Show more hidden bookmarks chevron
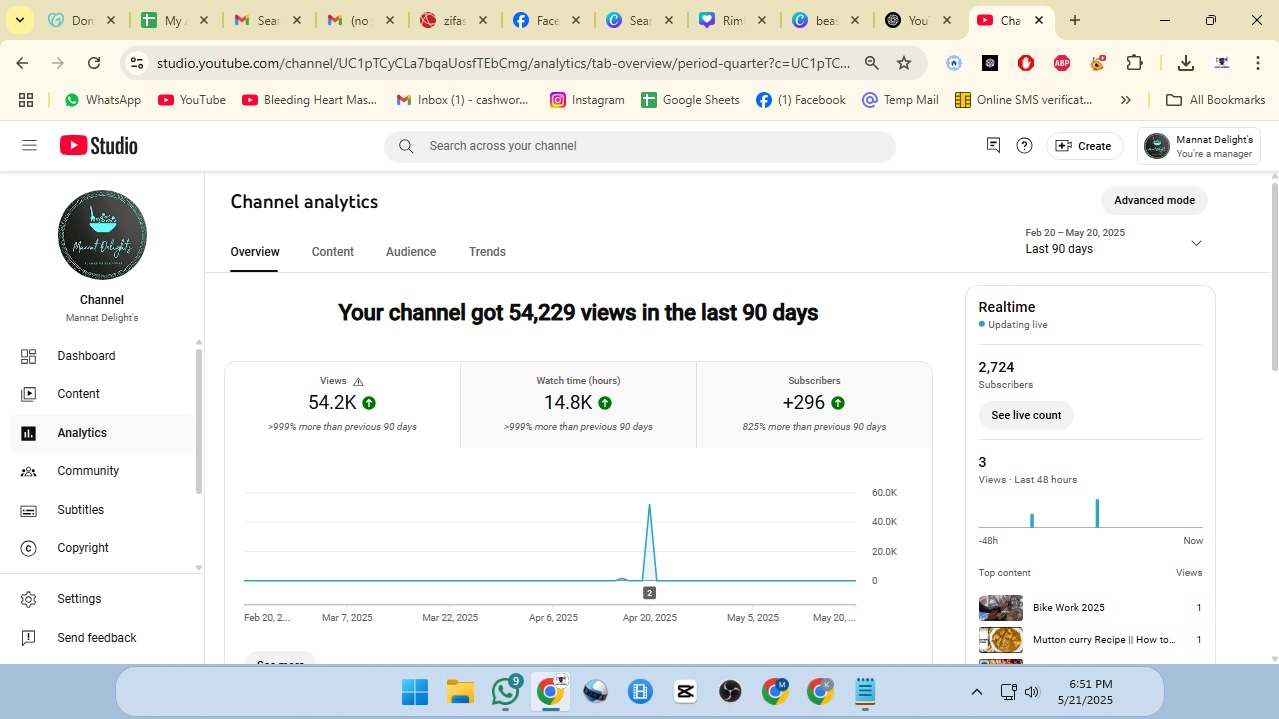The height and width of the screenshot is (719, 1279). [1125, 100]
